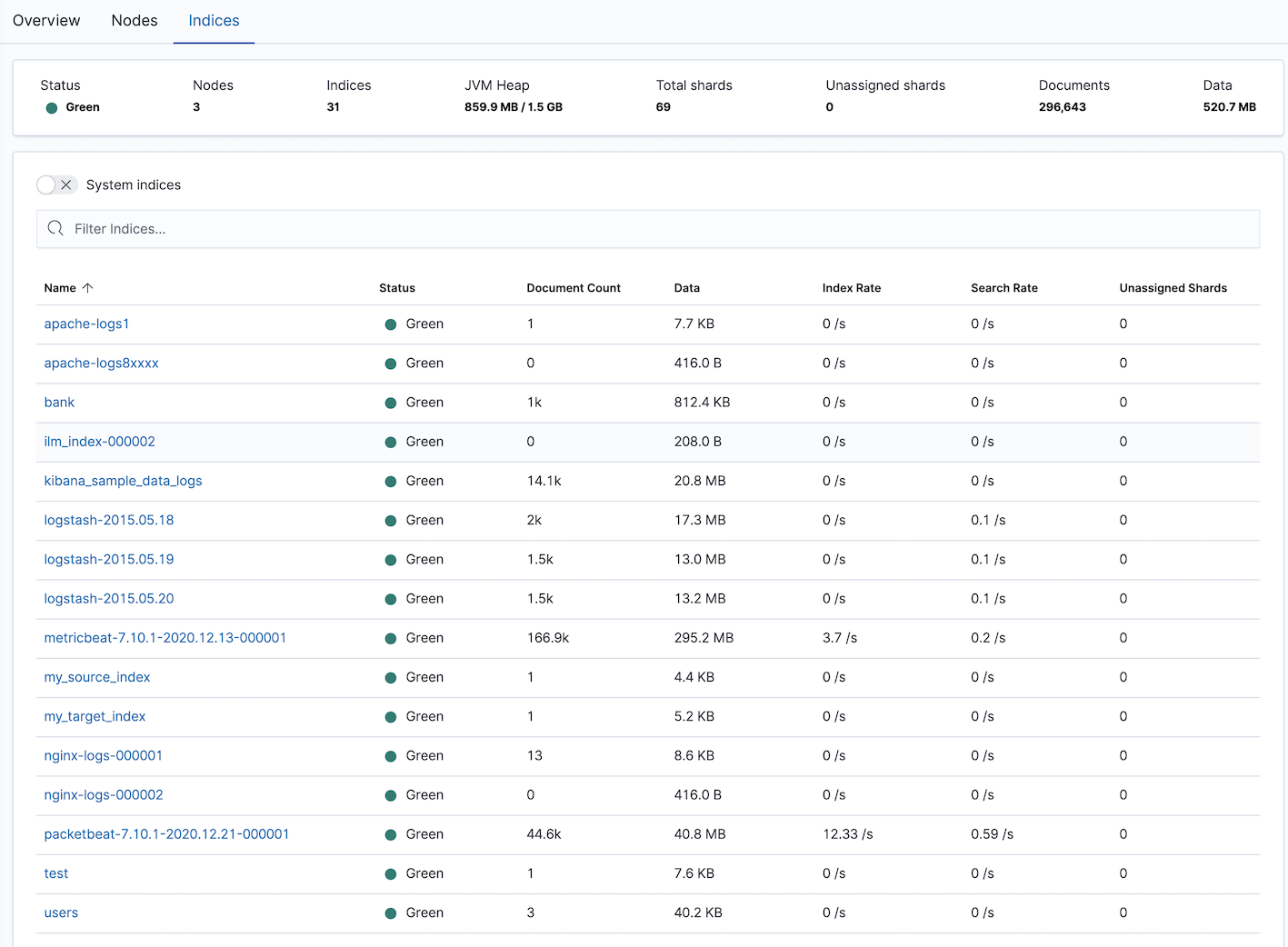The image size is (1288, 947).
Task: Open the apache-logs8xxxx index
Action: [101, 363]
